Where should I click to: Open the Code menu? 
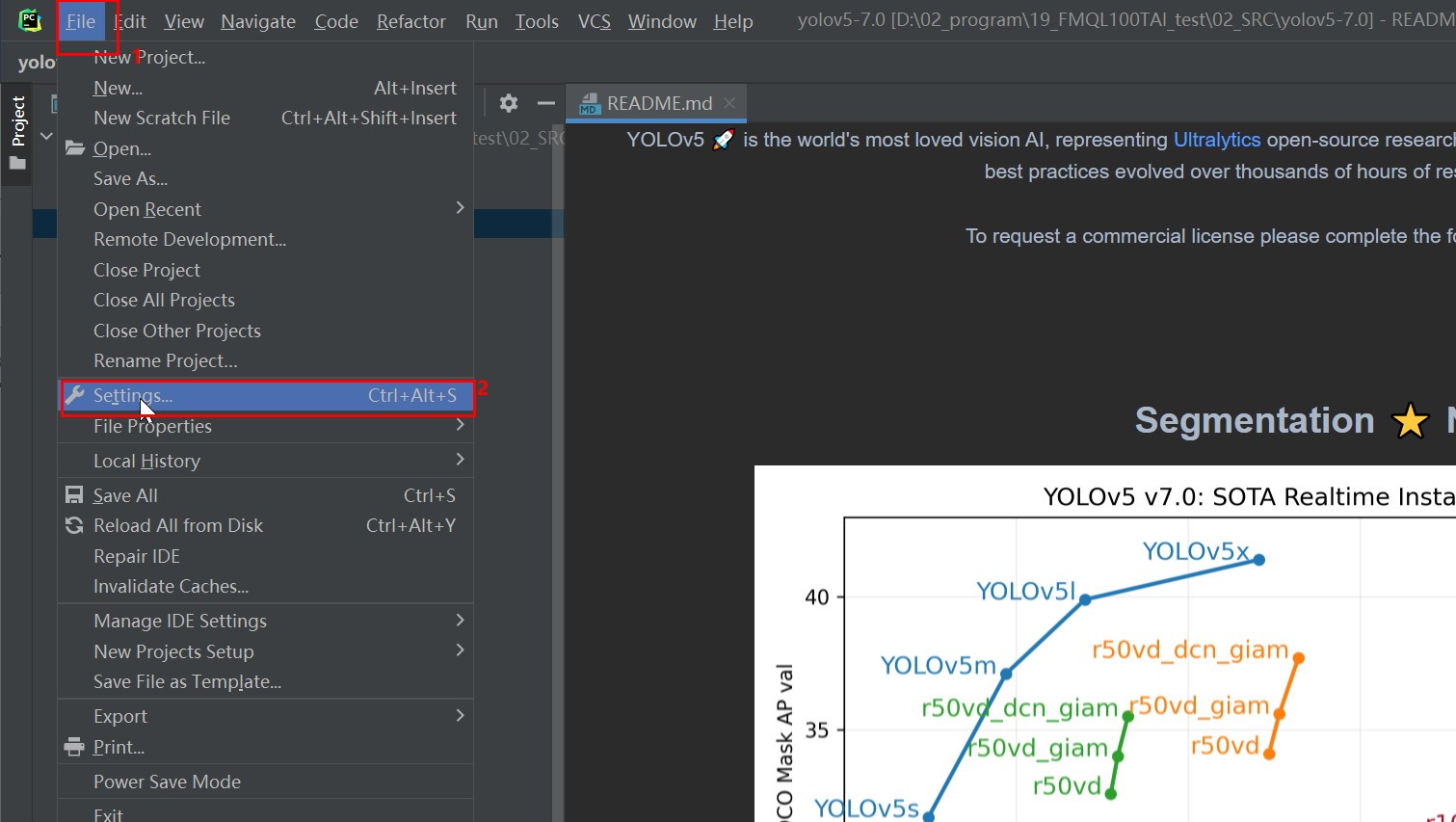336,21
